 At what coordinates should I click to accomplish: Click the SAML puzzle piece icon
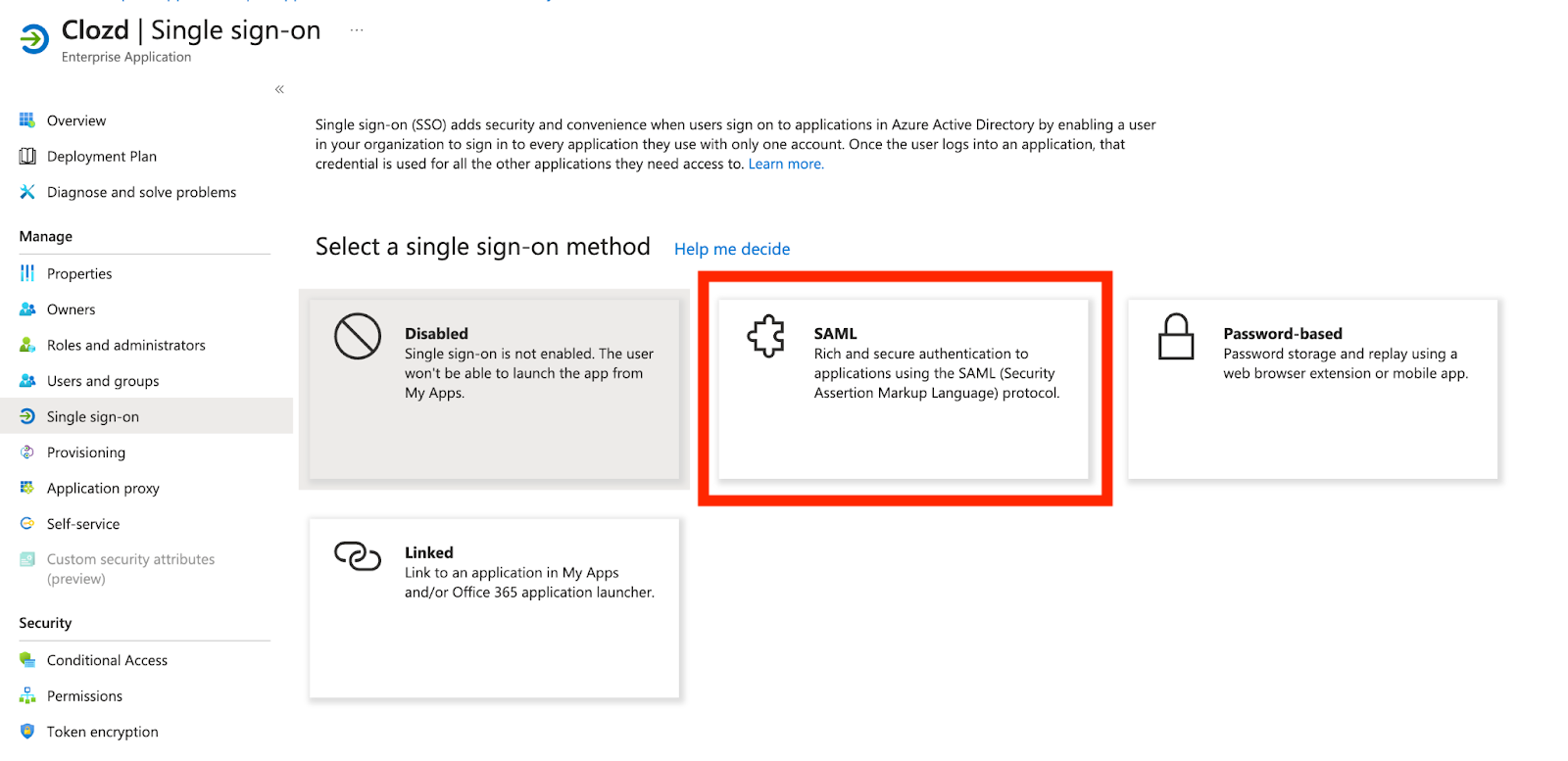(766, 336)
